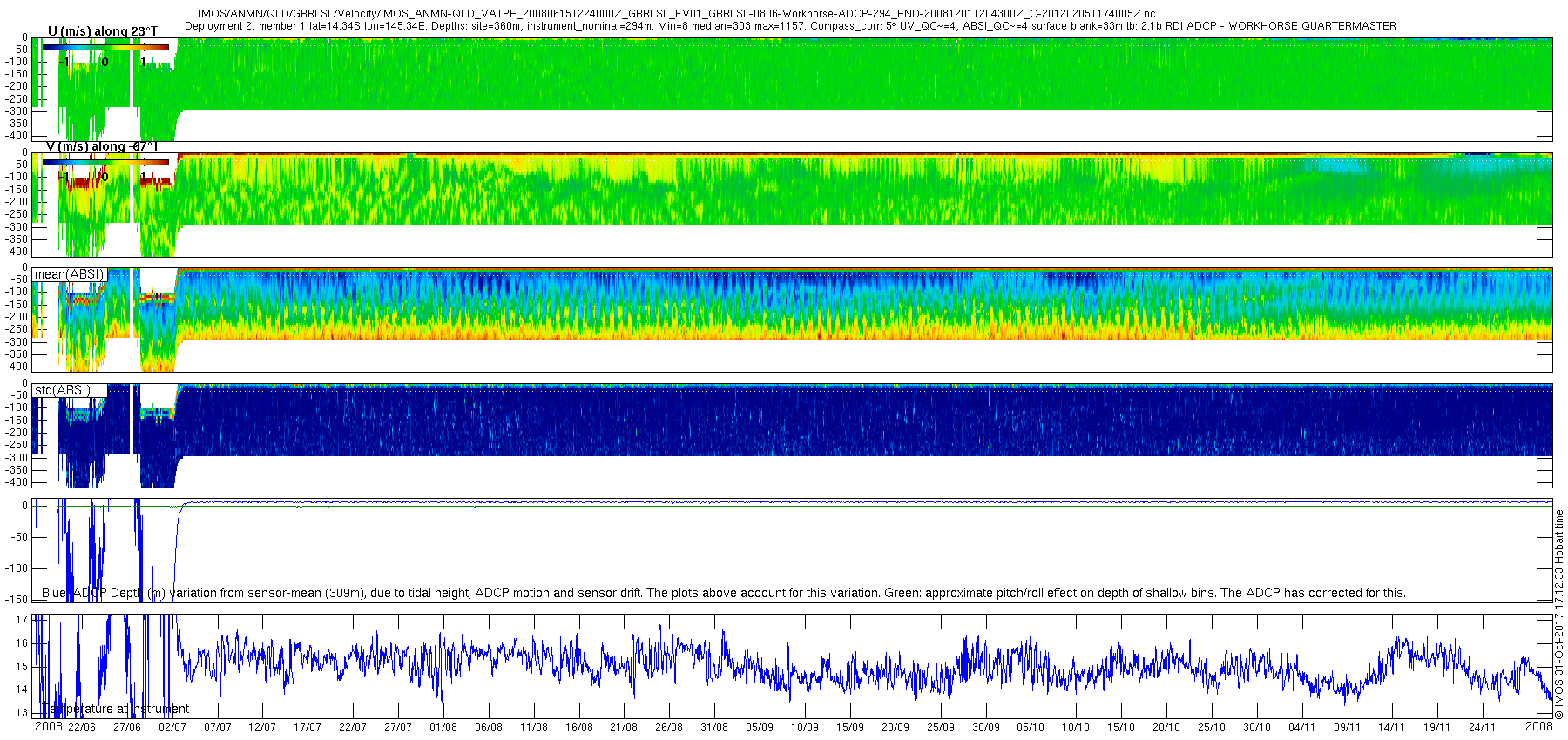1568x740 pixels.
Task: Click the '04/11' date tick label
Action: 1302,728
